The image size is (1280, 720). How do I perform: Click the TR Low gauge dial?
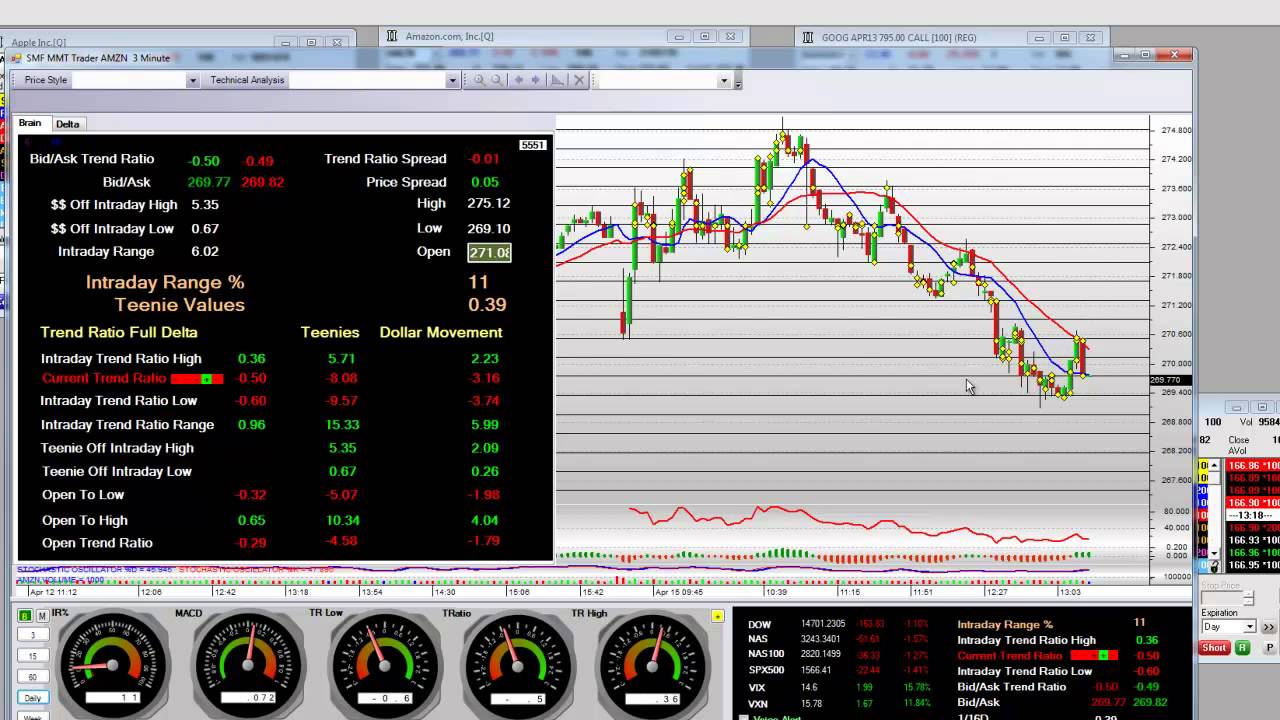383,663
